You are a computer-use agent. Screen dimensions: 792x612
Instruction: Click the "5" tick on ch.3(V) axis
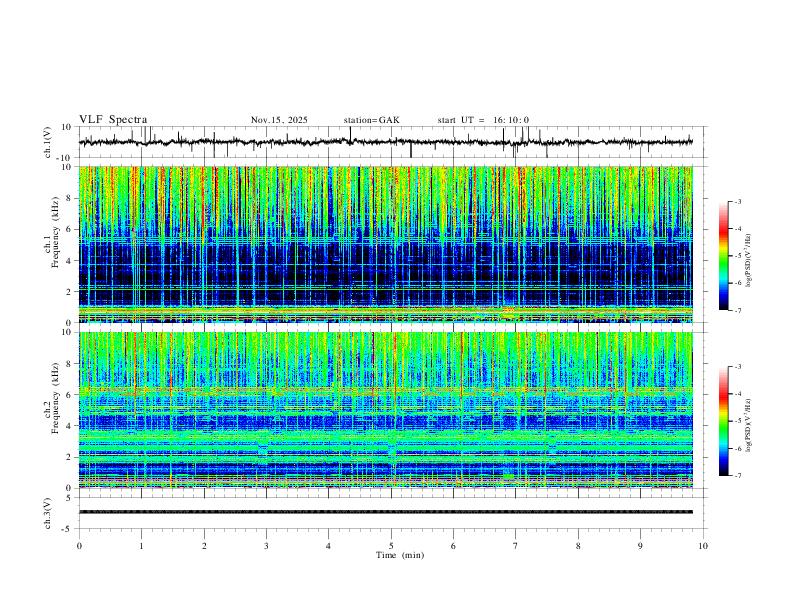pos(69,498)
